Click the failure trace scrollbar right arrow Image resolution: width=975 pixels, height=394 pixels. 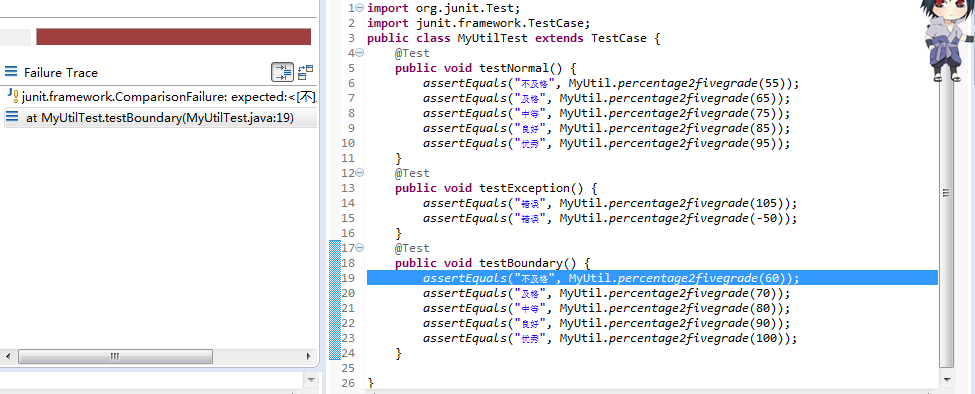pos(308,357)
